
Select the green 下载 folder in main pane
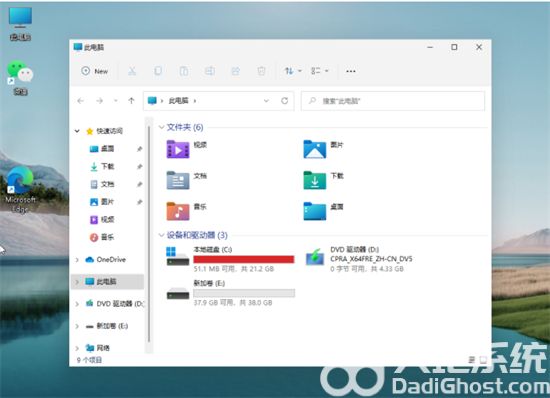pos(315,180)
